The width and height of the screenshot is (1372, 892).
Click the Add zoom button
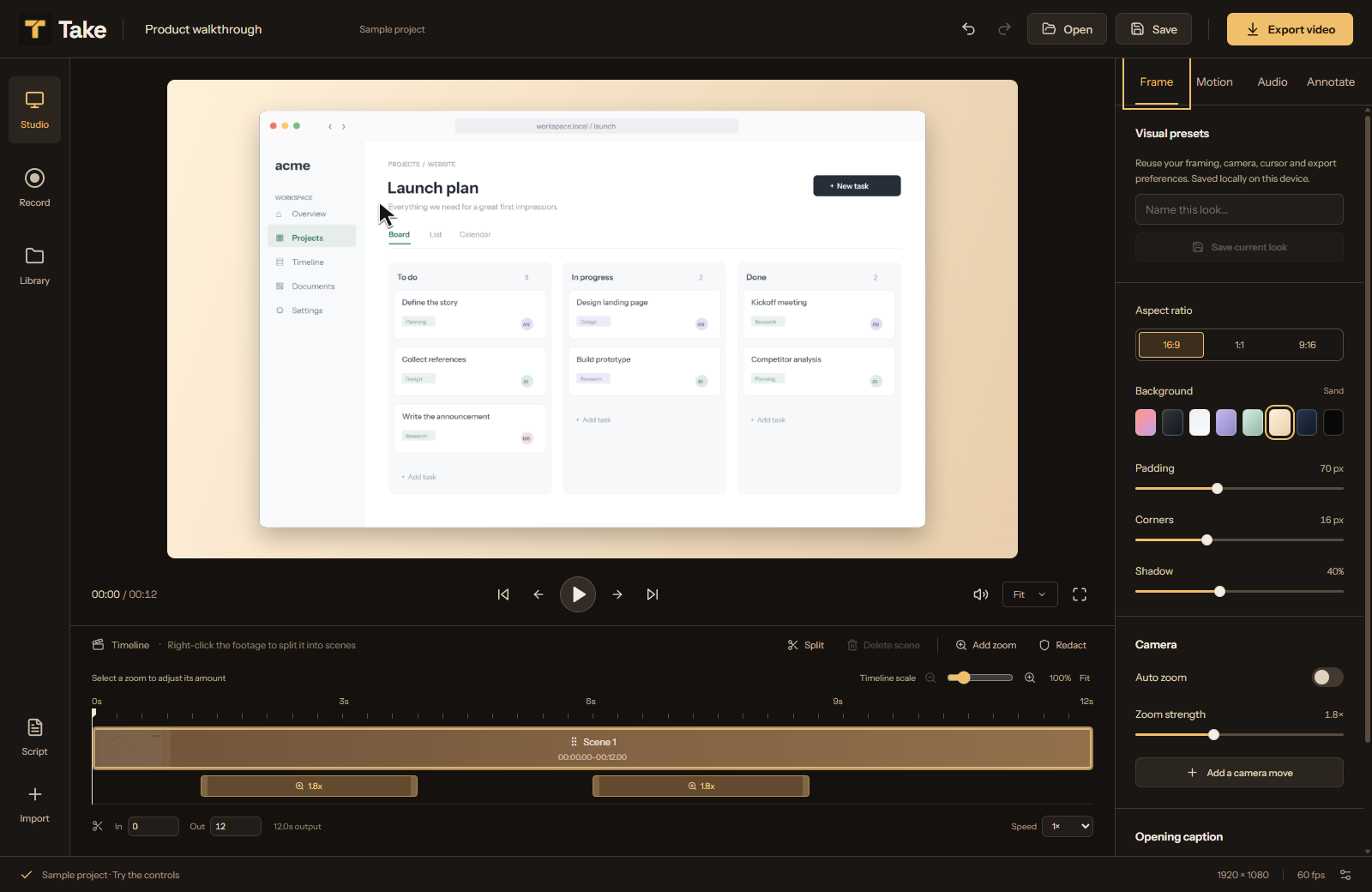(x=986, y=645)
